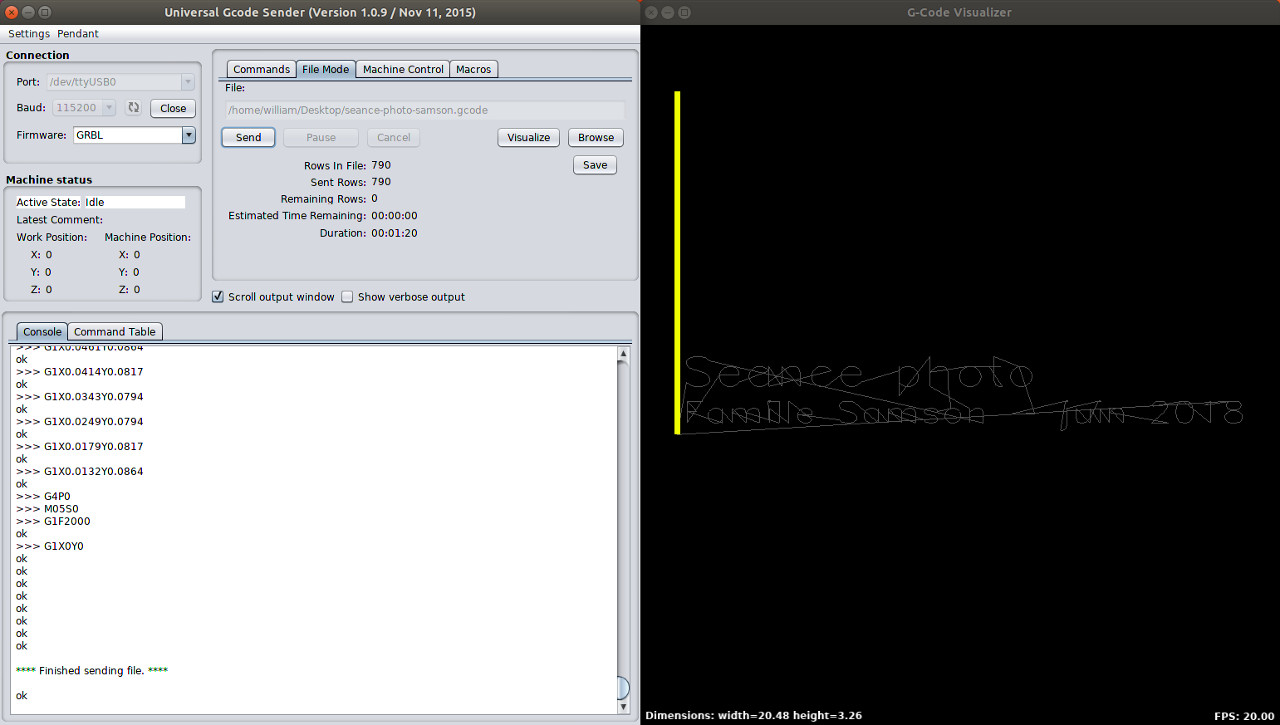1280x725 pixels.
Task: Maximize the Universal Gcode Sender window
Action: (46, 13)
